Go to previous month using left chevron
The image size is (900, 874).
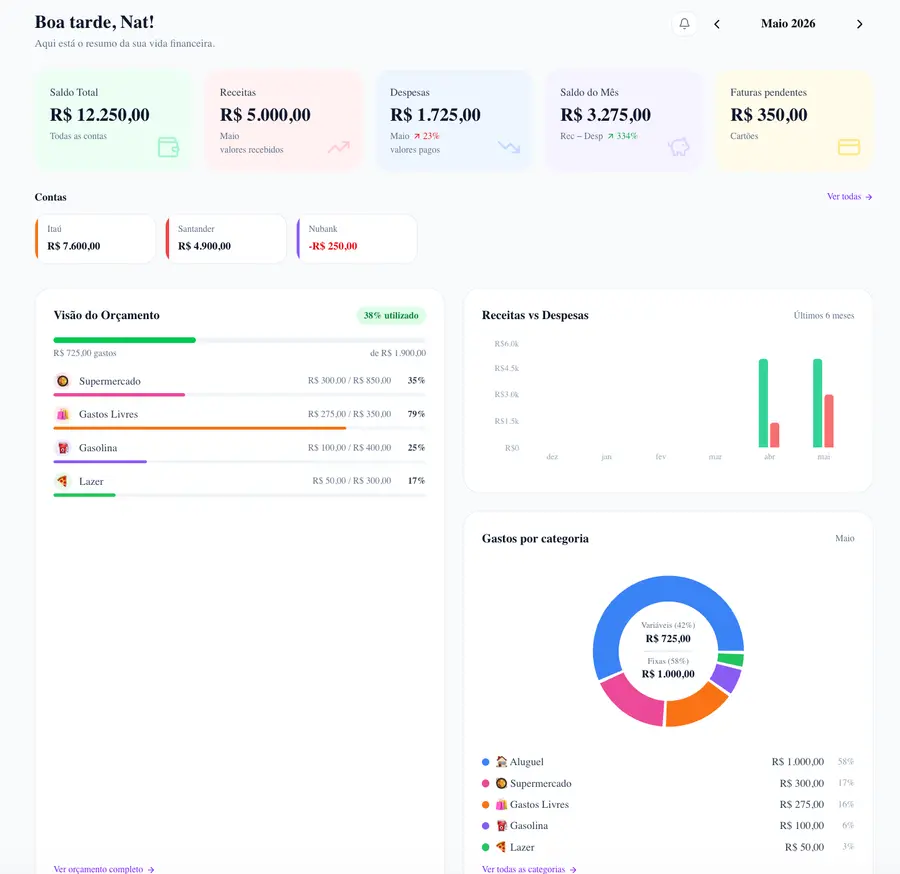(717, 24)
